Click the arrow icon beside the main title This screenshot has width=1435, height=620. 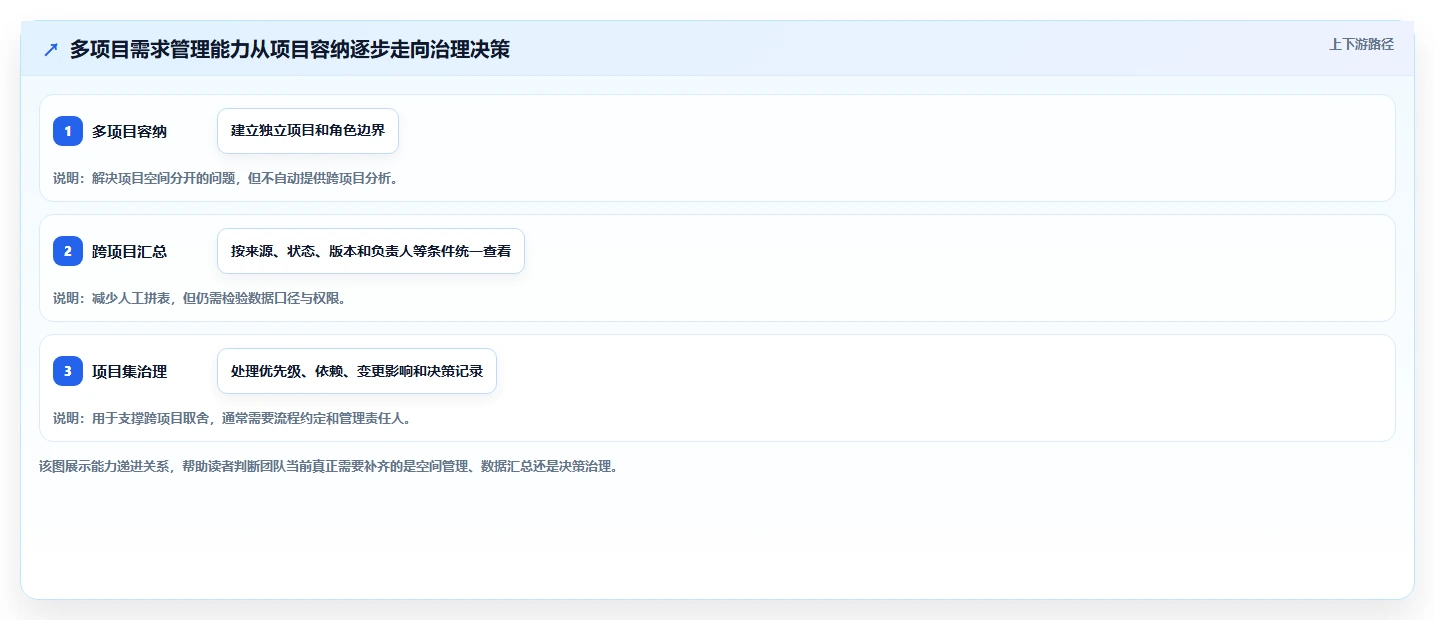point(51,50)
